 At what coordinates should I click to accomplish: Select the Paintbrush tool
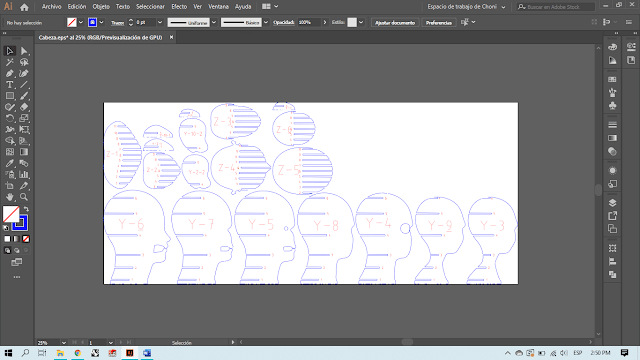pyautogui.click(x=24, y=96)
